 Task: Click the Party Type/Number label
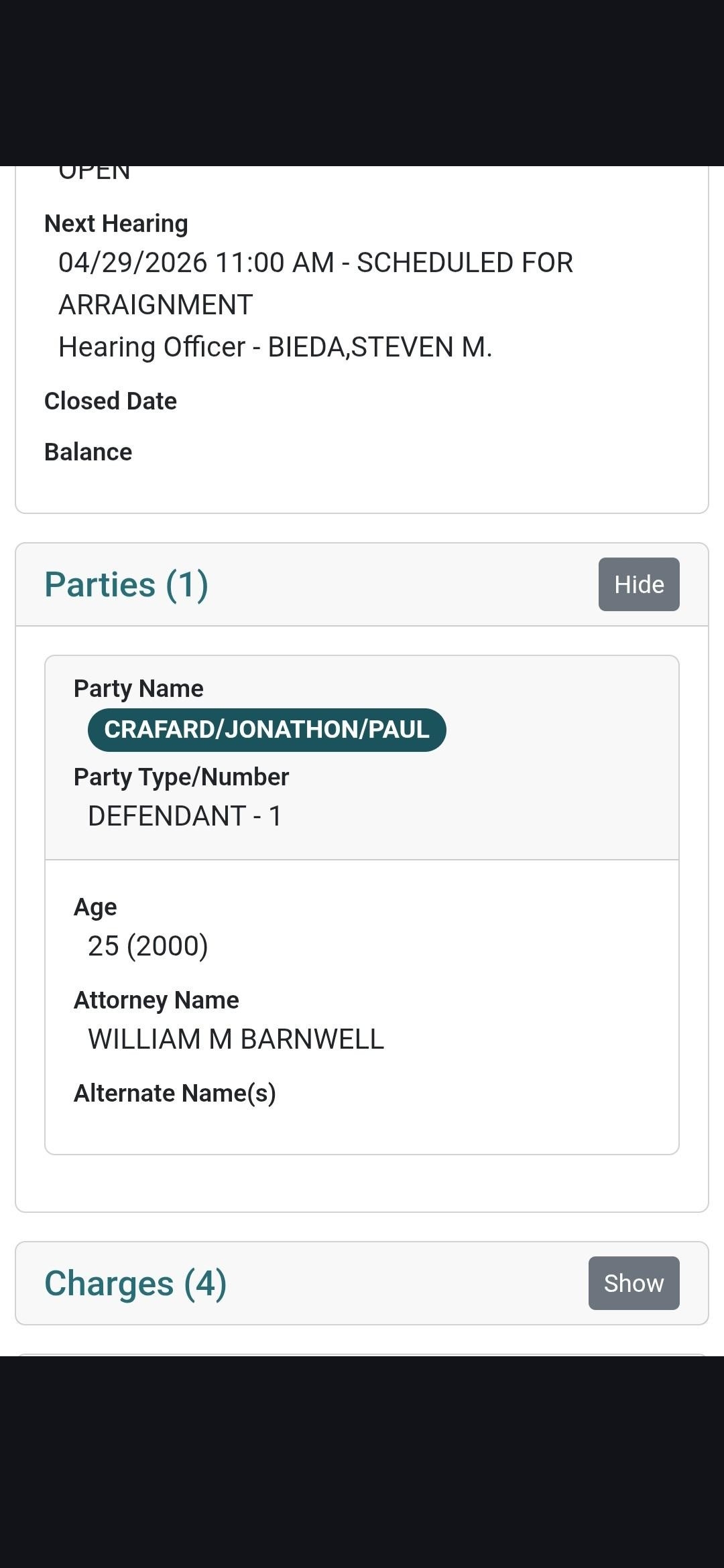click(x=181, y=777)
